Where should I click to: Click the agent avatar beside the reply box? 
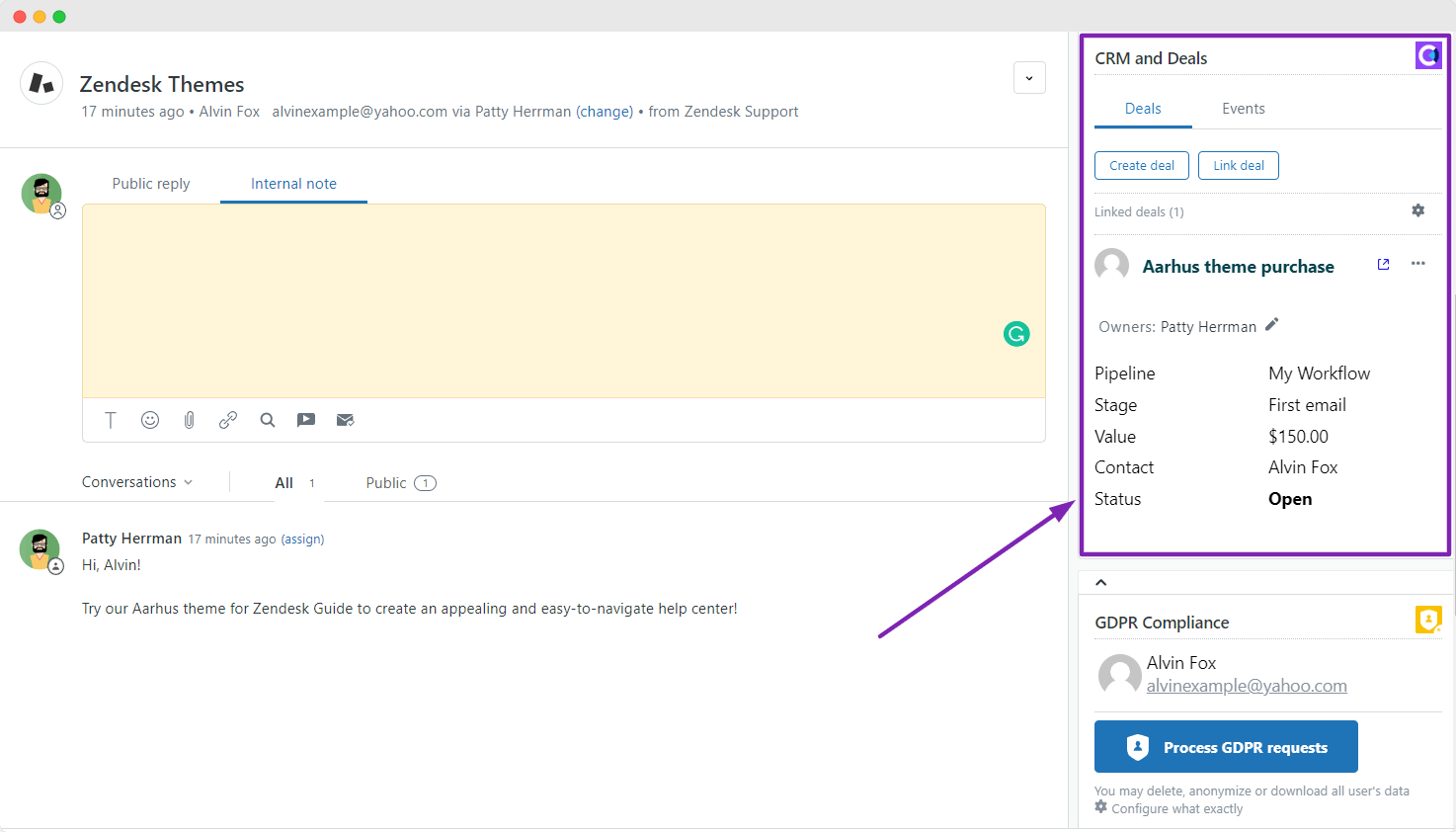click(x=41, y=194)
